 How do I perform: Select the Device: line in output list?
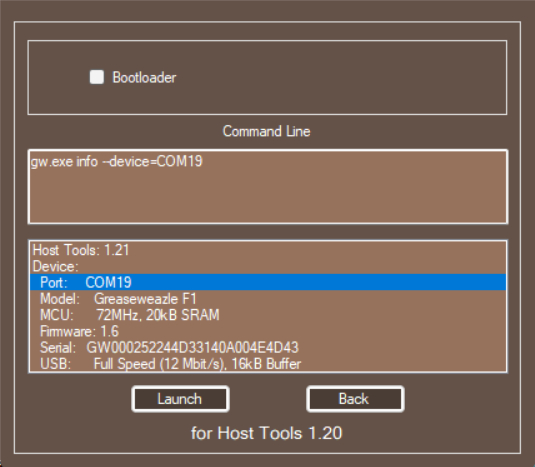tap(268, 266)
